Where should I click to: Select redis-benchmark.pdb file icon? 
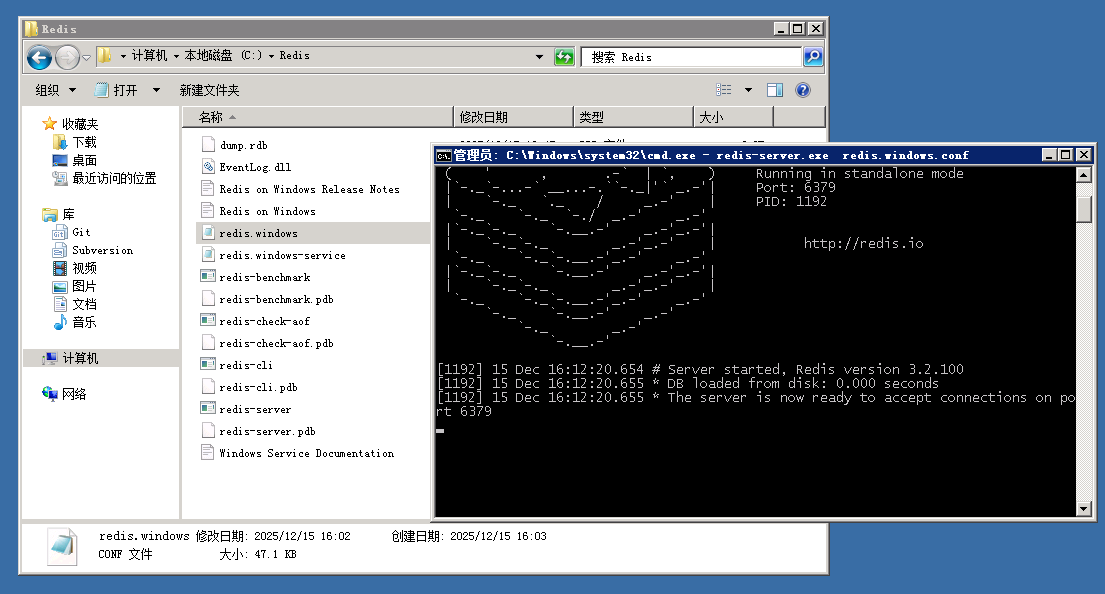pos(208,299)
